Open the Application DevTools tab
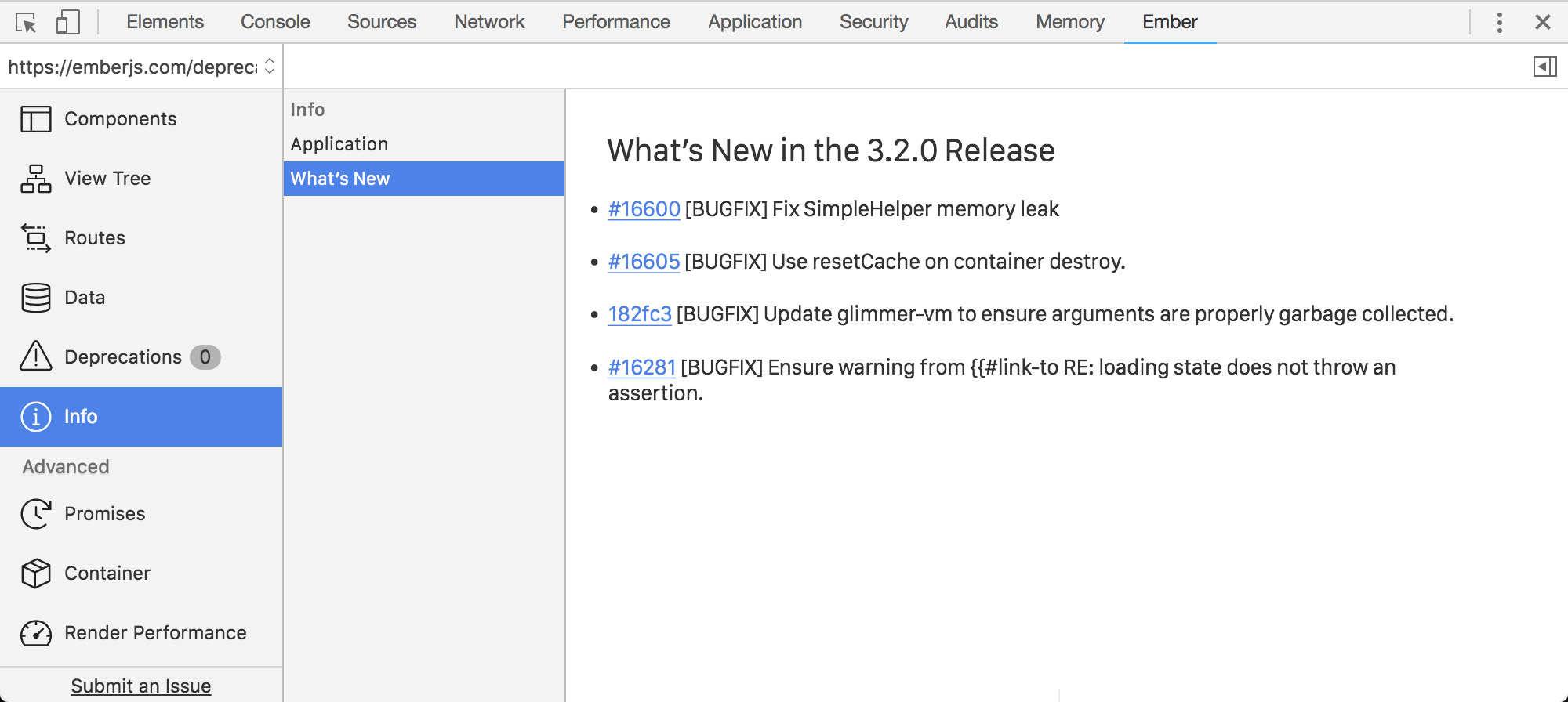The height and width of the screenshot is (702, 1568). 755,22
